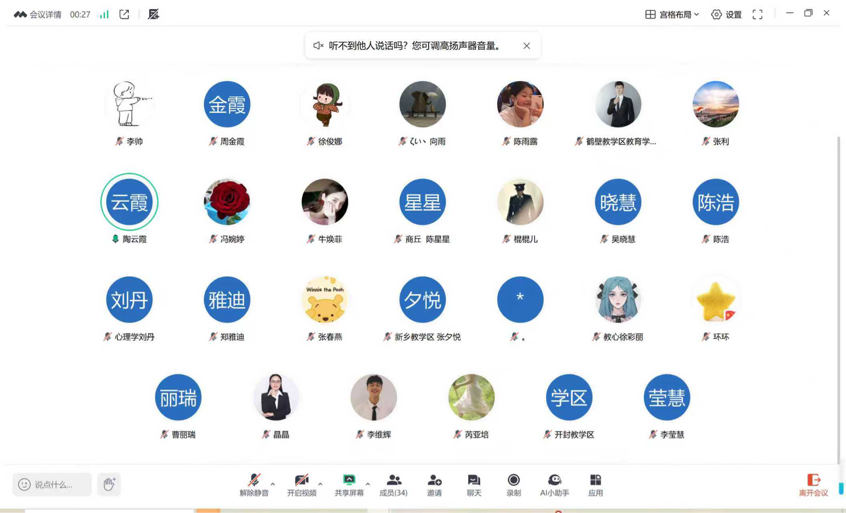The image size is (846, 513).
Task: Open the 聊天 chat panel
Action: pyautogui.click(x=474, y=485)
